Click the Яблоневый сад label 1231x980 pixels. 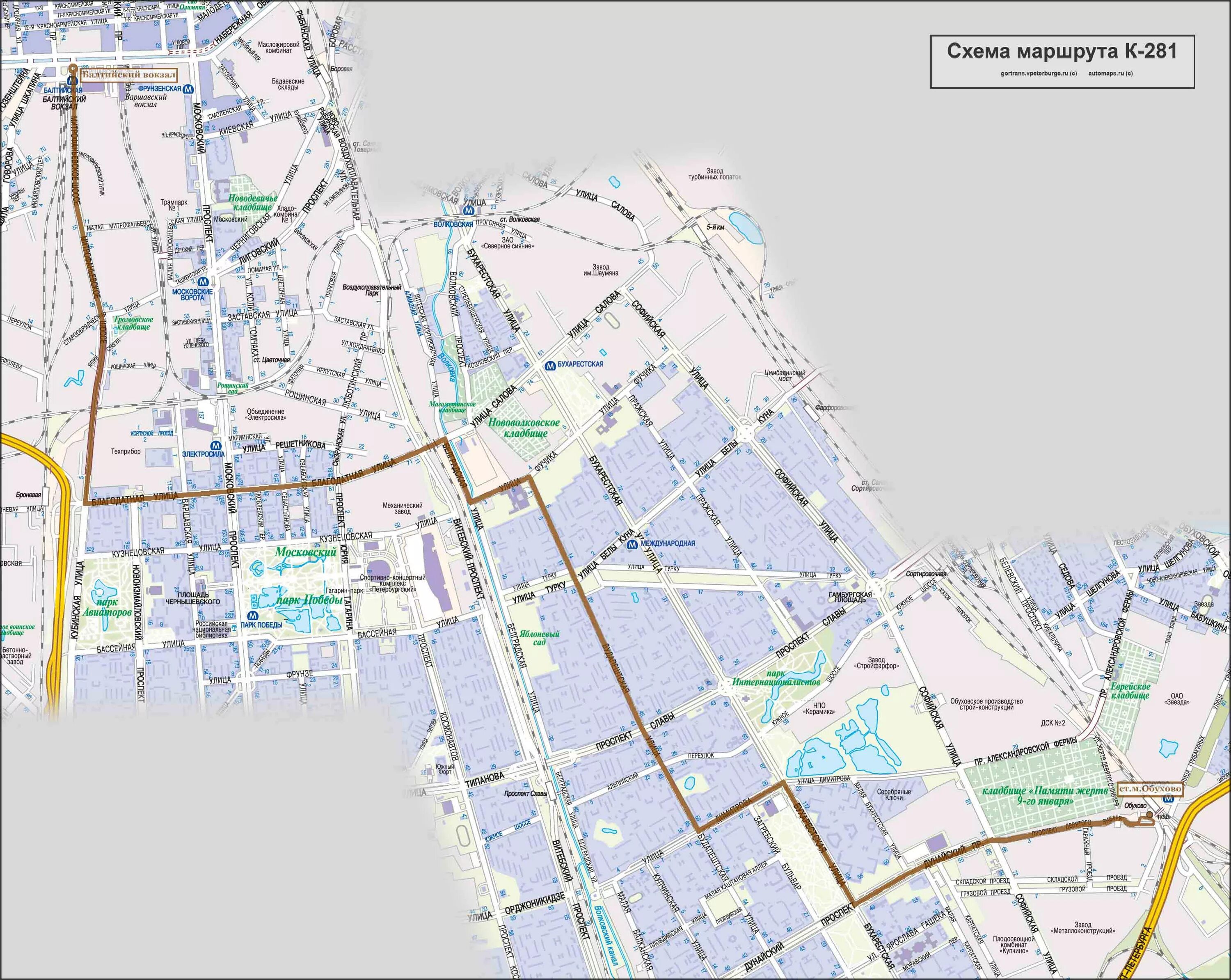[x=540, y=638]
